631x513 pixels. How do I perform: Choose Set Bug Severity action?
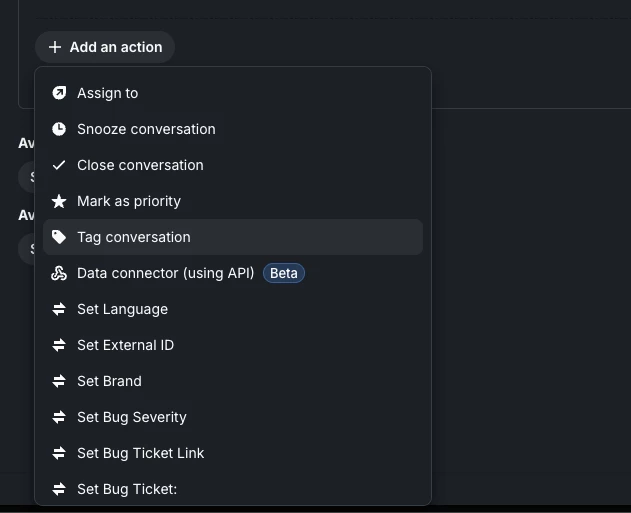point(233,417)
